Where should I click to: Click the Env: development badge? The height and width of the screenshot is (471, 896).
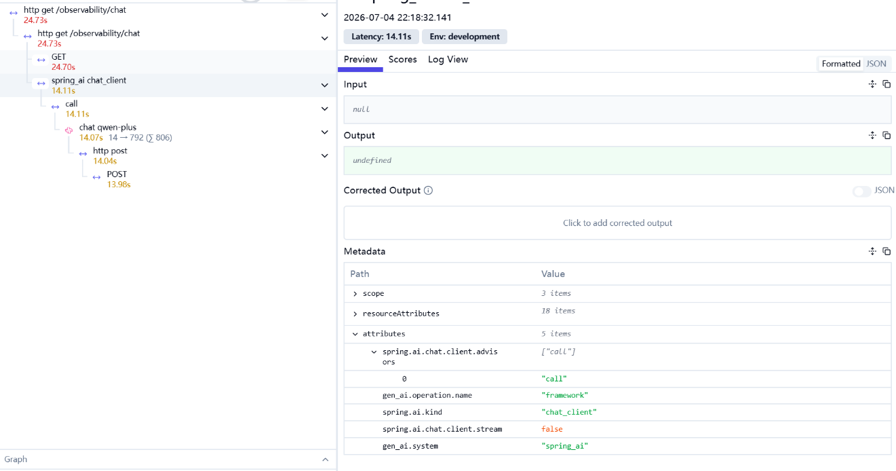(x=465, y=37)
